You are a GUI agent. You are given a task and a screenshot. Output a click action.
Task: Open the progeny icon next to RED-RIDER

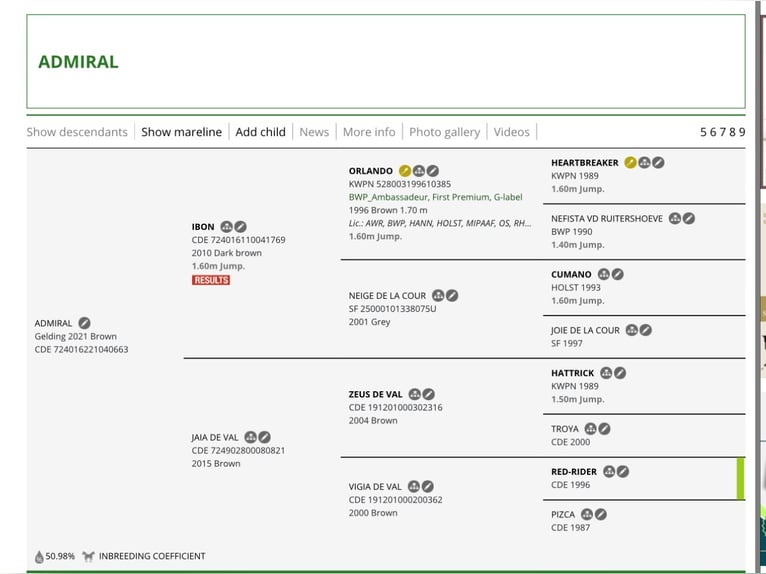[x=609, y=472]
